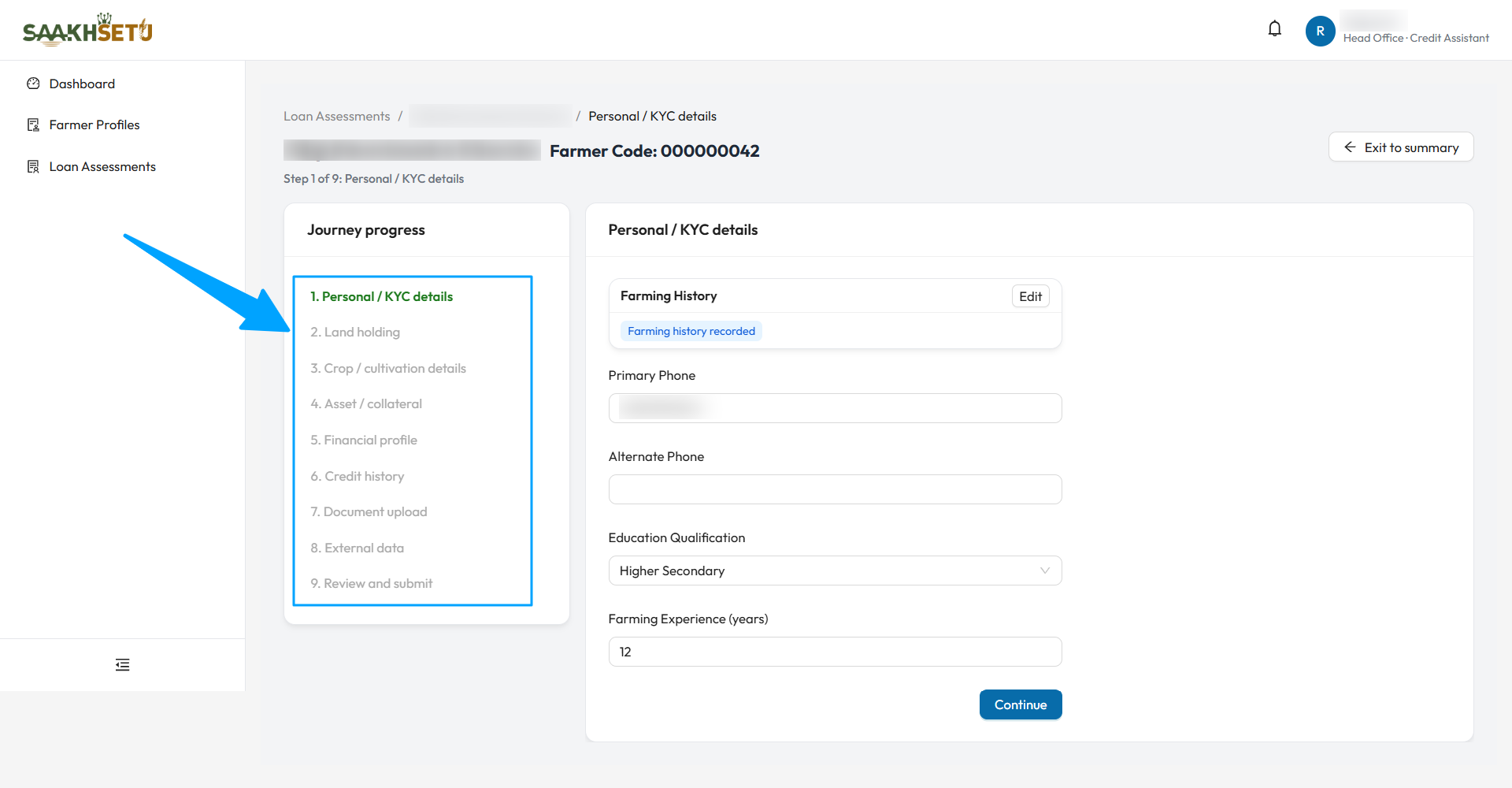Click Loan Assessments breadcrumb link
The height and width of the screenshot is (788, 1512).
tap(336, 116)
